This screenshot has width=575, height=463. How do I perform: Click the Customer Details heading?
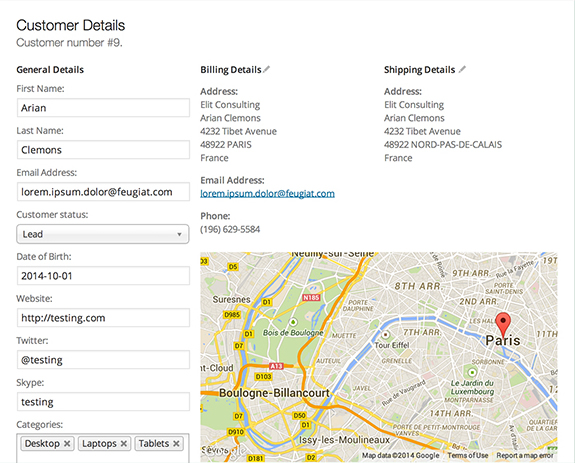71,25
